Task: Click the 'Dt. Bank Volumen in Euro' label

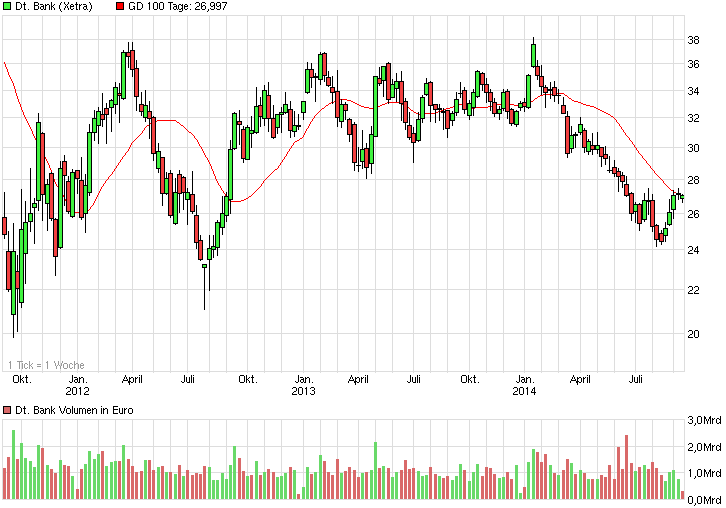Action: pyautogui.click(x=74, y=410)
